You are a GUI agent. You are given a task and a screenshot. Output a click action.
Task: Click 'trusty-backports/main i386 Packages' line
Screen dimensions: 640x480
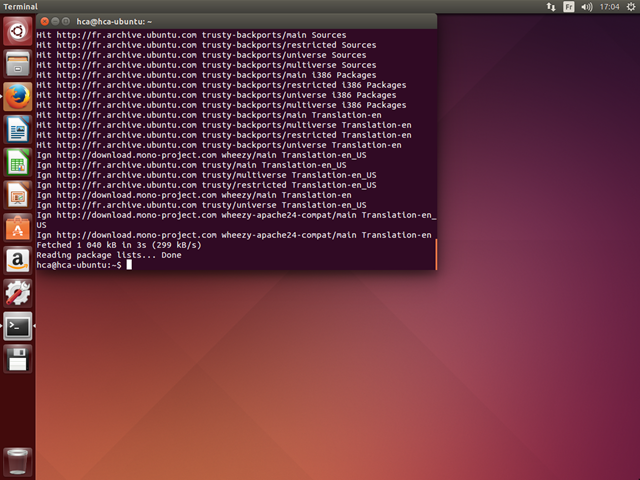click(x=206, y=75)
